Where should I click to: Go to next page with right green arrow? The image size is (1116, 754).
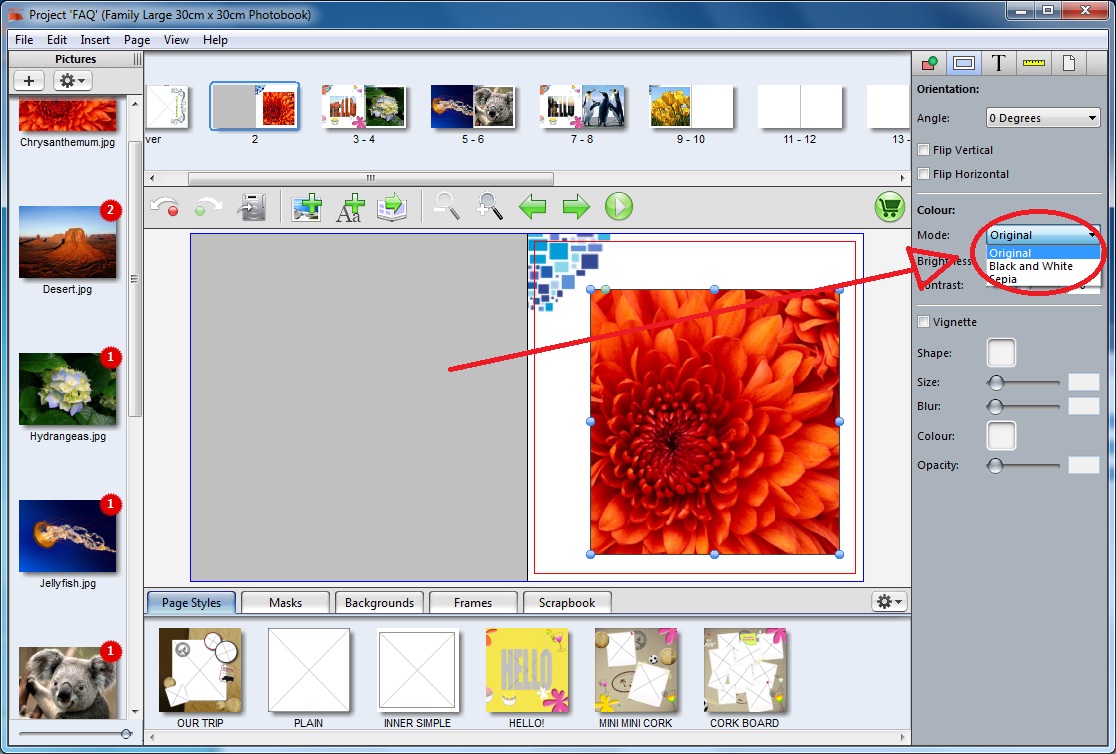pos(576,207)
